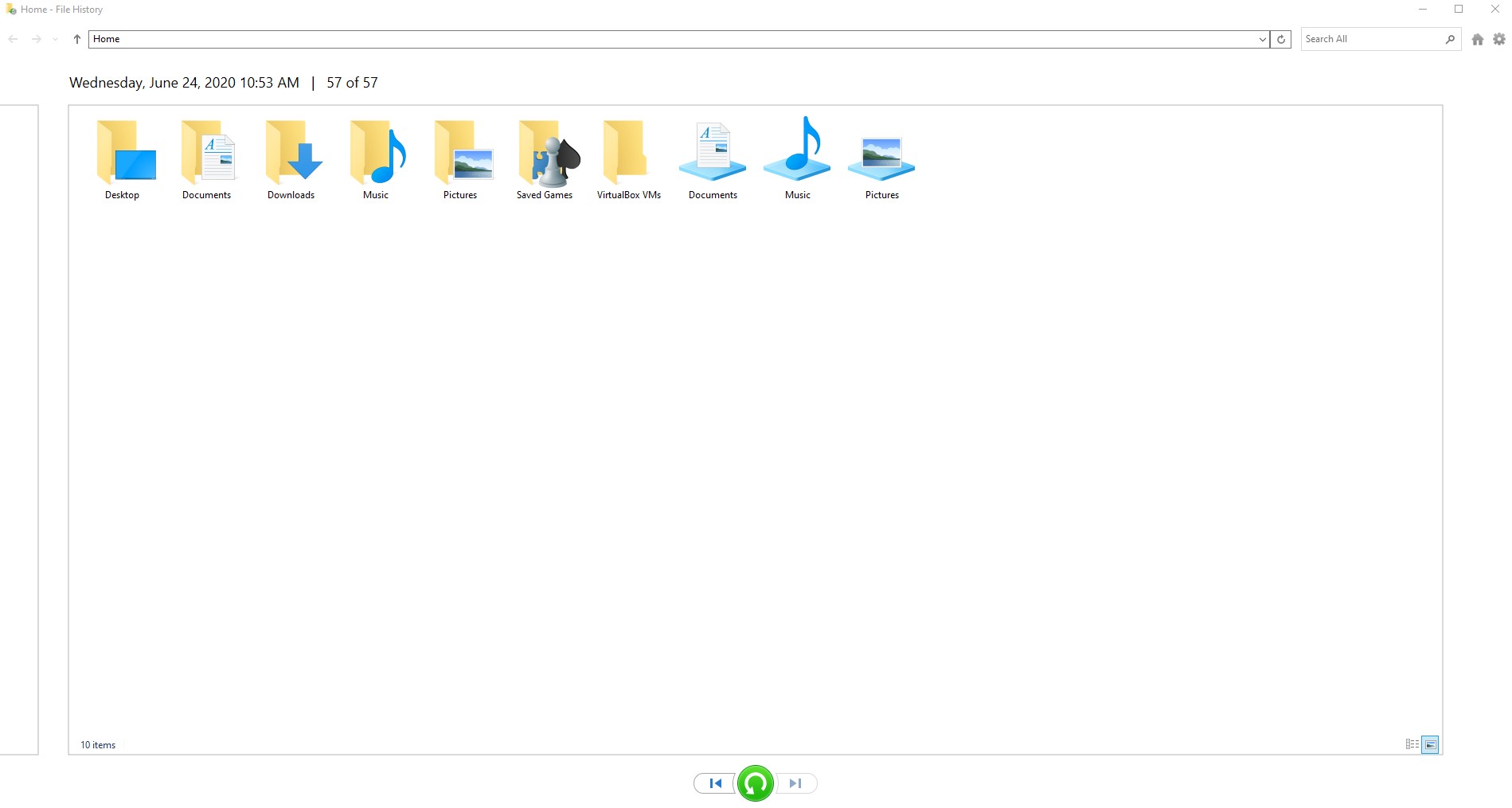Open the settings gear menu
This screenshot has width=1512, height=808.
(1499, 39)
